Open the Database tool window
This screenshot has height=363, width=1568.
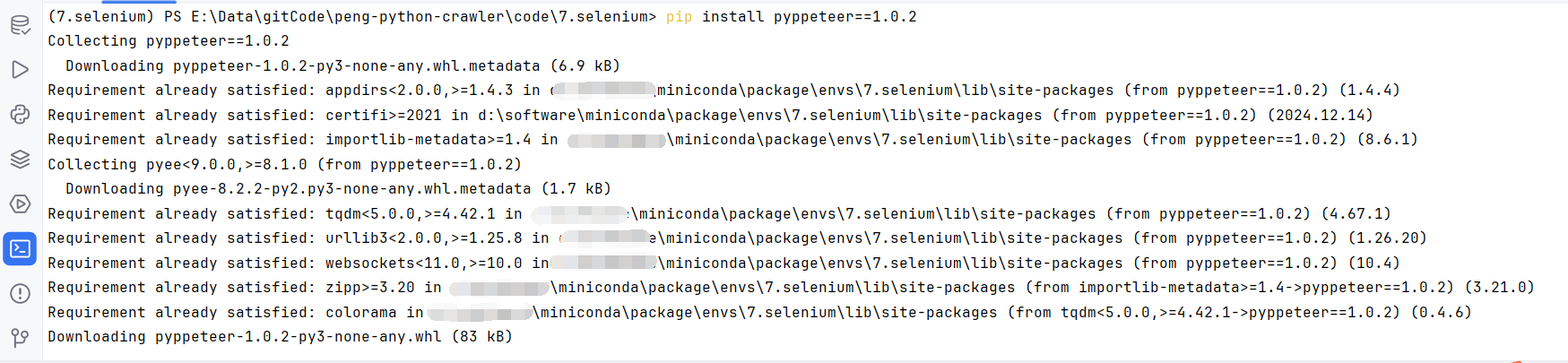(20, 25)
